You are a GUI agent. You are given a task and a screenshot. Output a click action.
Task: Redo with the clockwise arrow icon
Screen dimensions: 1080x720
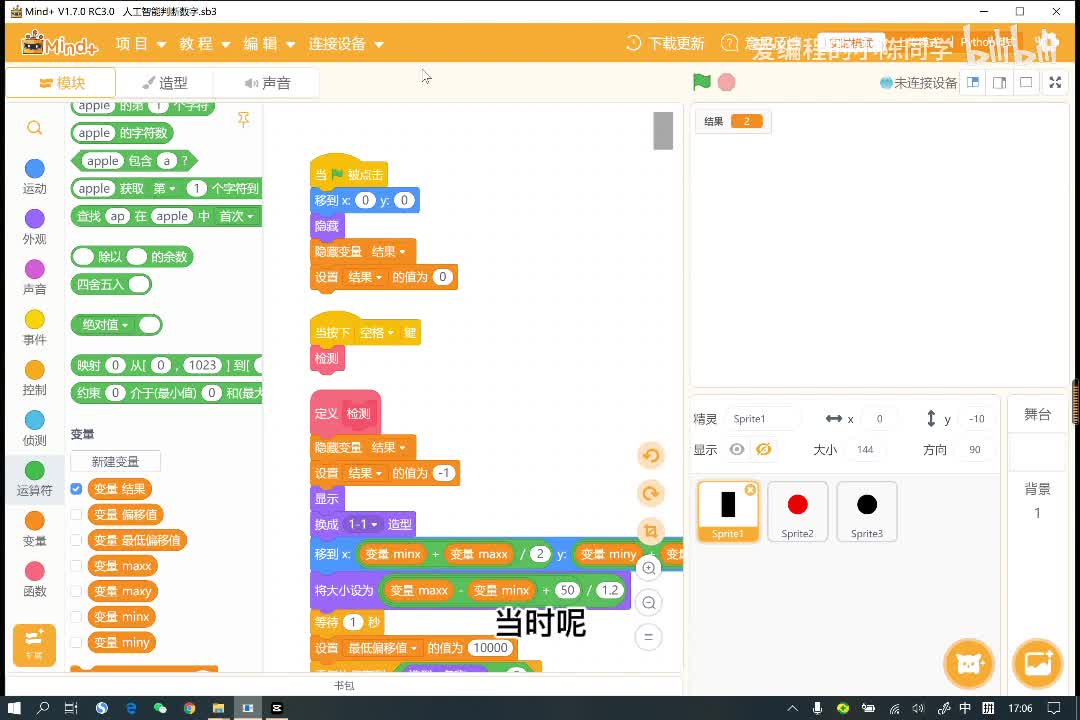click(x=650, y=493)
